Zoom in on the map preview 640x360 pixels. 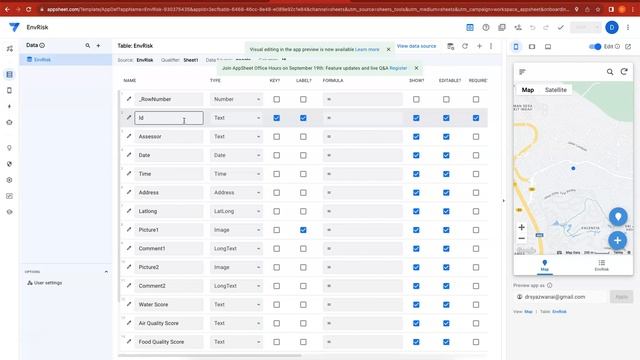pos(521,227)
